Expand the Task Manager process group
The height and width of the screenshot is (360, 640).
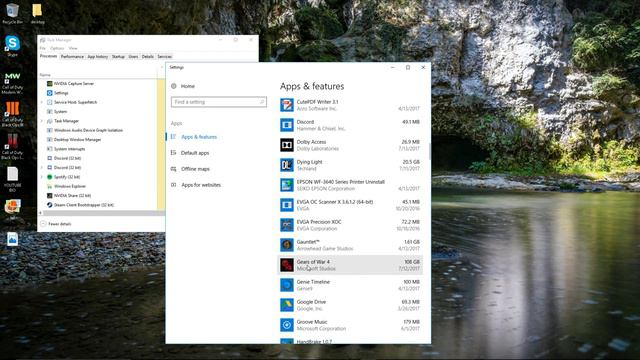click(42, 121)
